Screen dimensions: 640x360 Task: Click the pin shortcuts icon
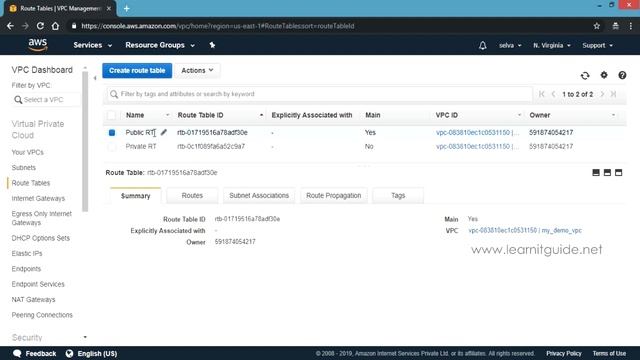(x=212, y=45)
